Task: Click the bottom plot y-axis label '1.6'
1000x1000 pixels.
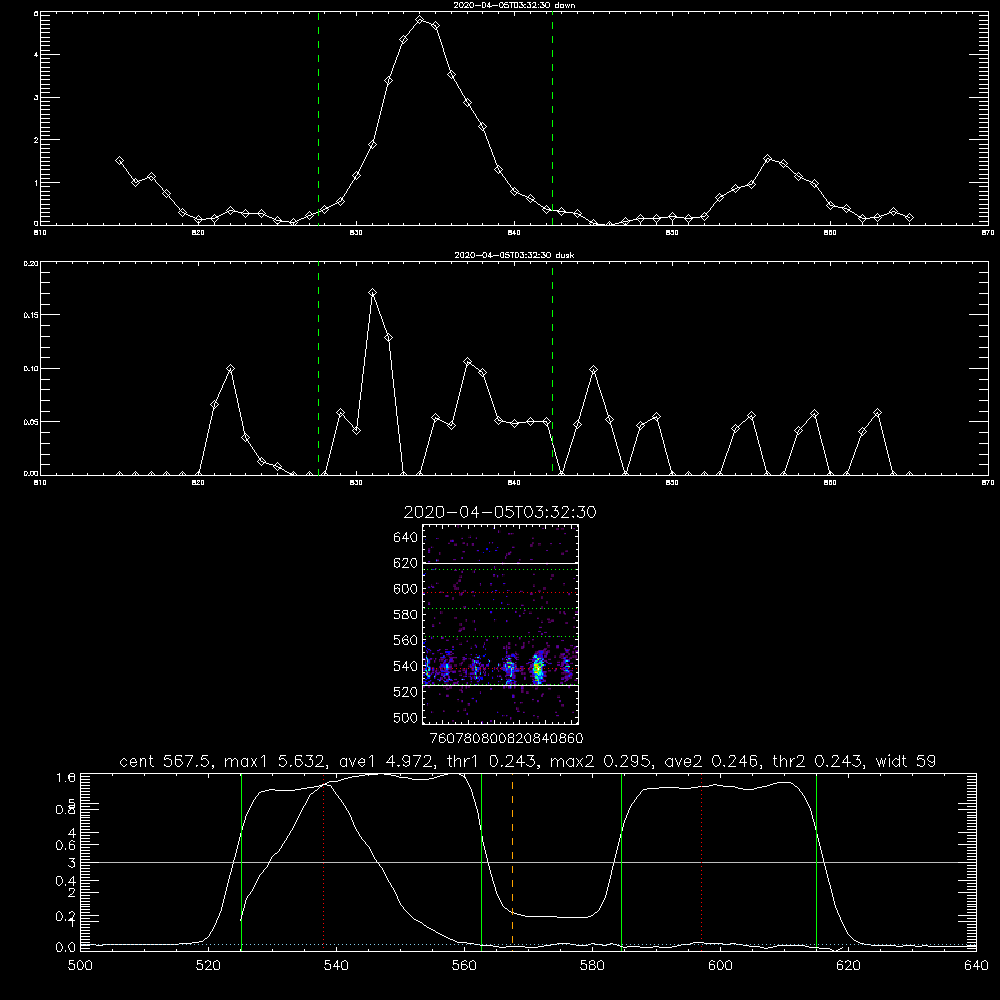Action: tap(66, 777)
